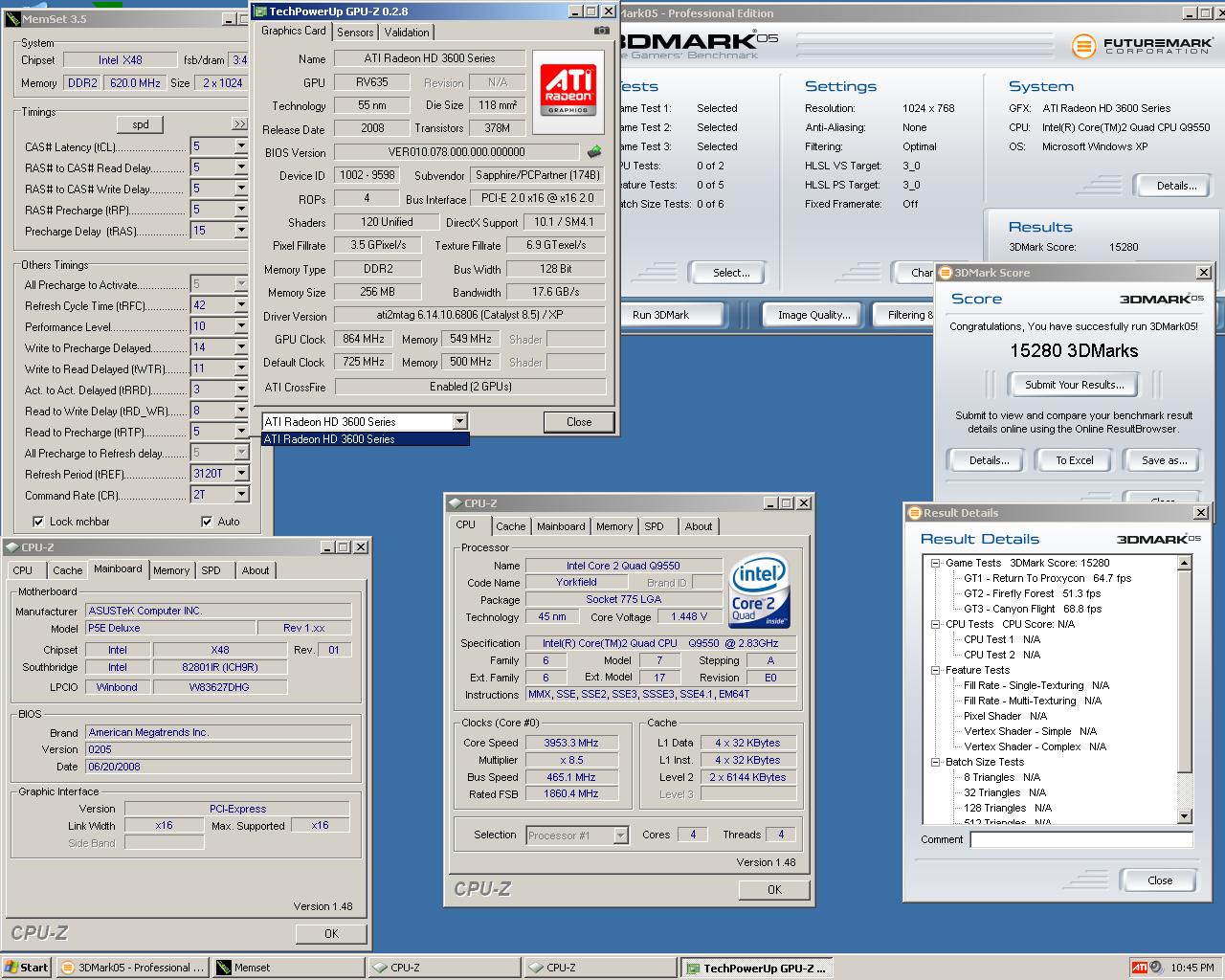Open the SPD tab in the center CPU-Z
The height and width of the screenshot is (980, 1225).
click(654, 526)
